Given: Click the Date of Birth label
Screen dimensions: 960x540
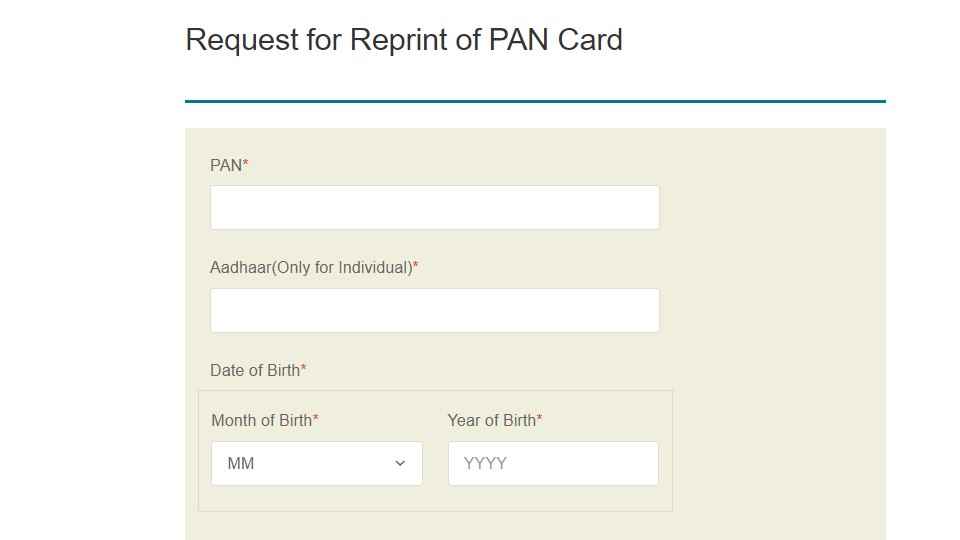Looking at the screenshot, I should tap(255, 370).
